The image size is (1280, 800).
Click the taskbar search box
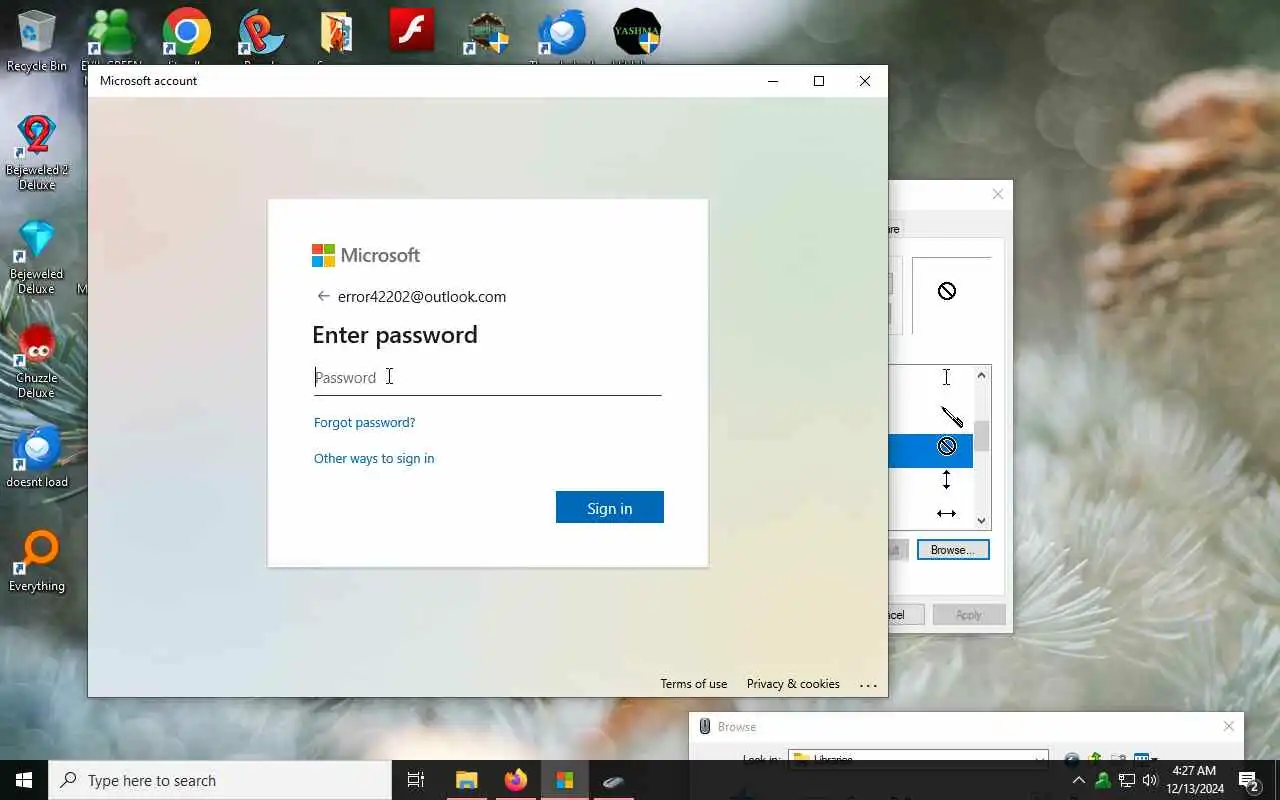click(220, 780)
